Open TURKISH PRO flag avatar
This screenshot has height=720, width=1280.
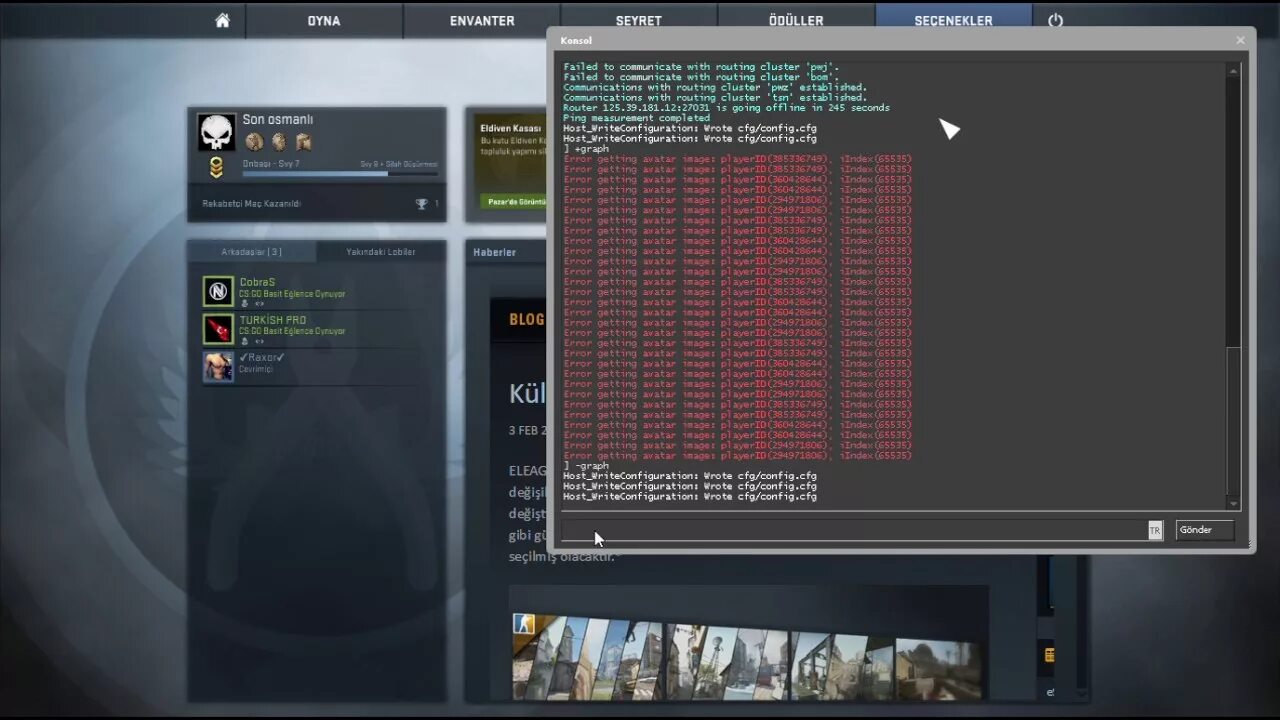point(218,329)
